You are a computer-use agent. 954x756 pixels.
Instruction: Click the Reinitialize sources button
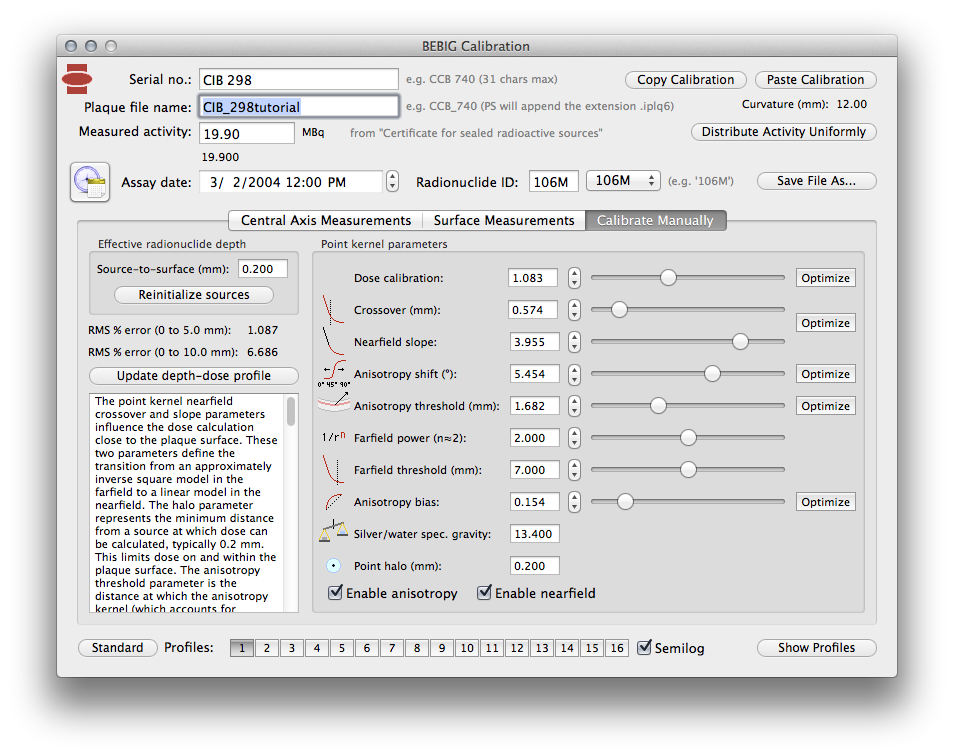(x=193, y=295)
